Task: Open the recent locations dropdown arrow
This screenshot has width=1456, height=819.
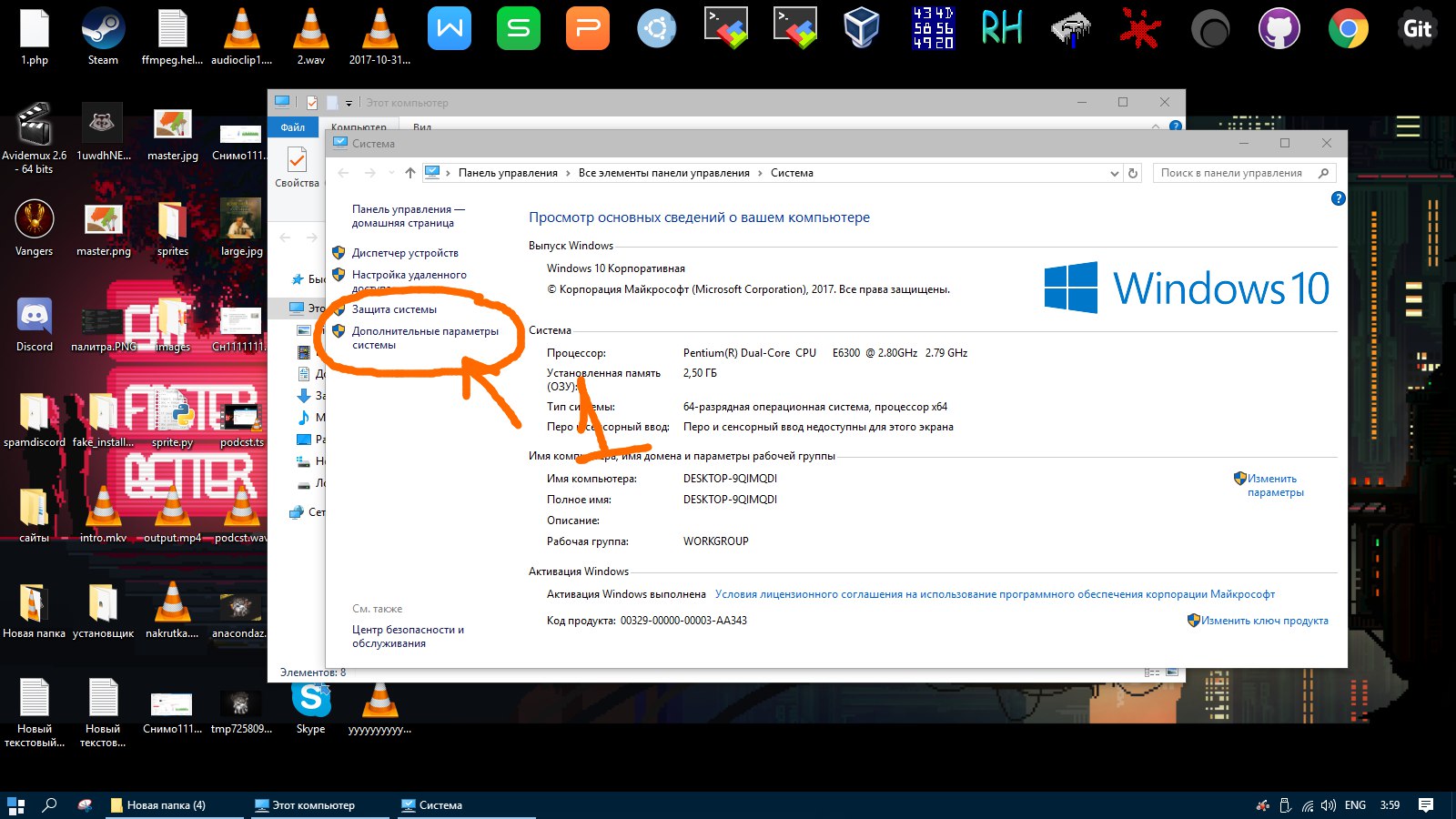Action: click(391, 173)
